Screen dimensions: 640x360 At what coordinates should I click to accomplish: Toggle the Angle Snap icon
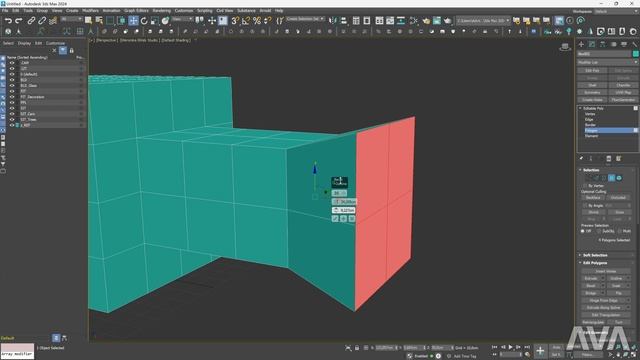tap(246, 20)
